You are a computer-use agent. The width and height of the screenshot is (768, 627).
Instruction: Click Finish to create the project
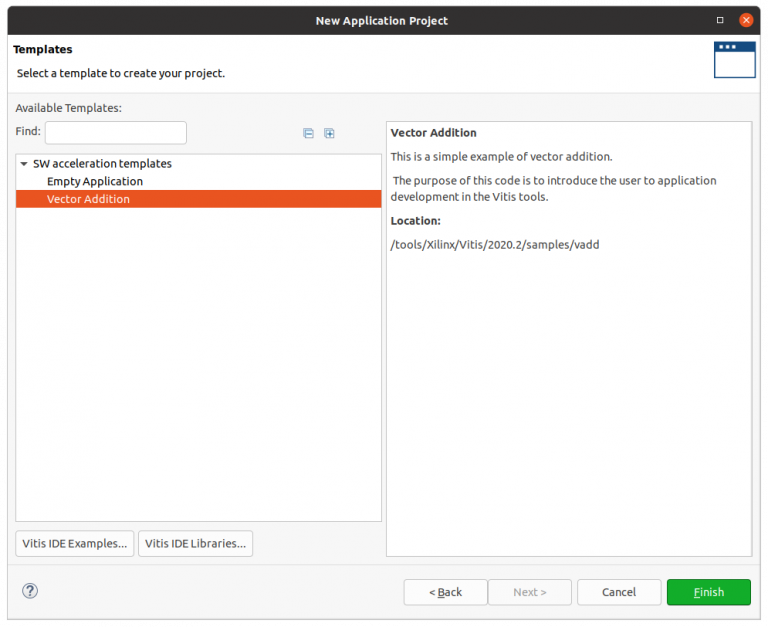pyautogui.click(x=708, y=592)
